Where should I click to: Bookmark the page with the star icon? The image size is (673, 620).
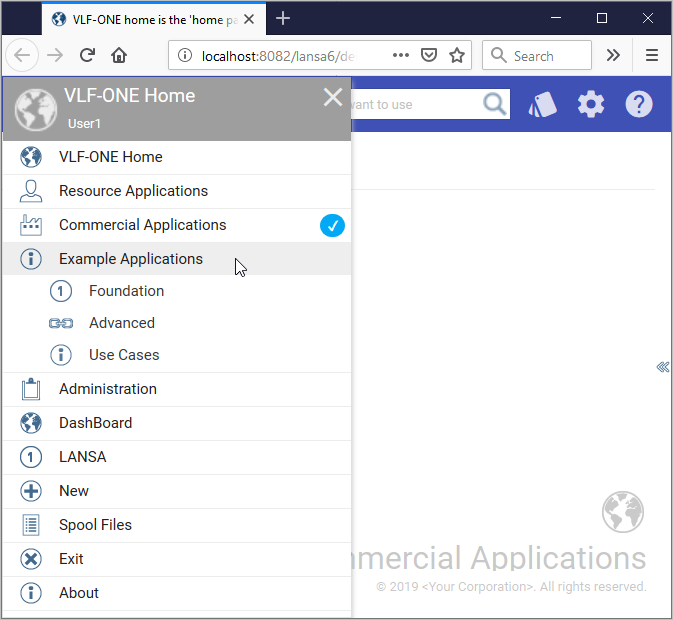tap(457, 55)
